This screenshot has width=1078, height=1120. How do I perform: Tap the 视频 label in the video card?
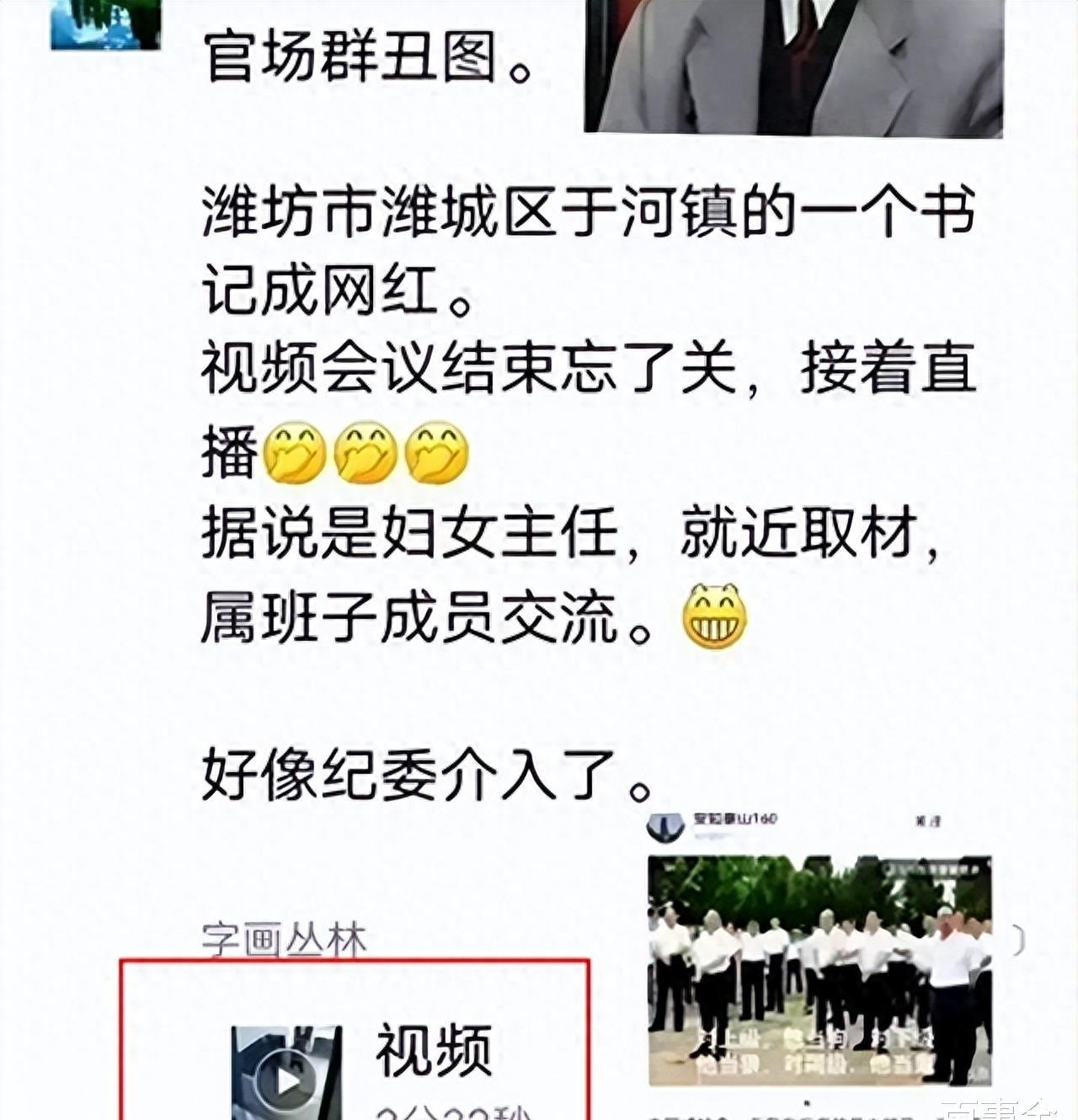coord(434,1049)
